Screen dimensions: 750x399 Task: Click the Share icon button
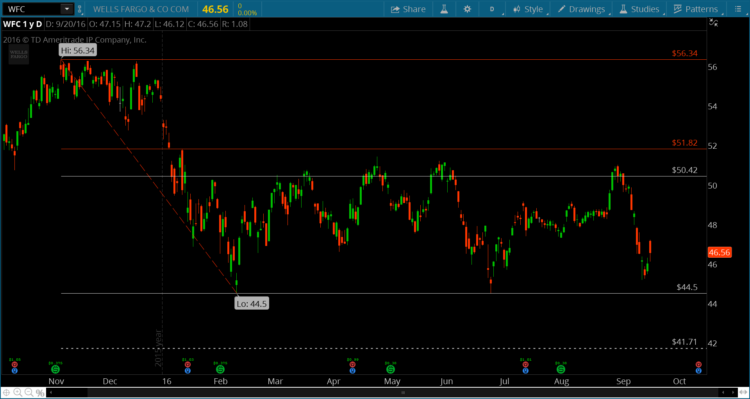click(x=408, y=9)
